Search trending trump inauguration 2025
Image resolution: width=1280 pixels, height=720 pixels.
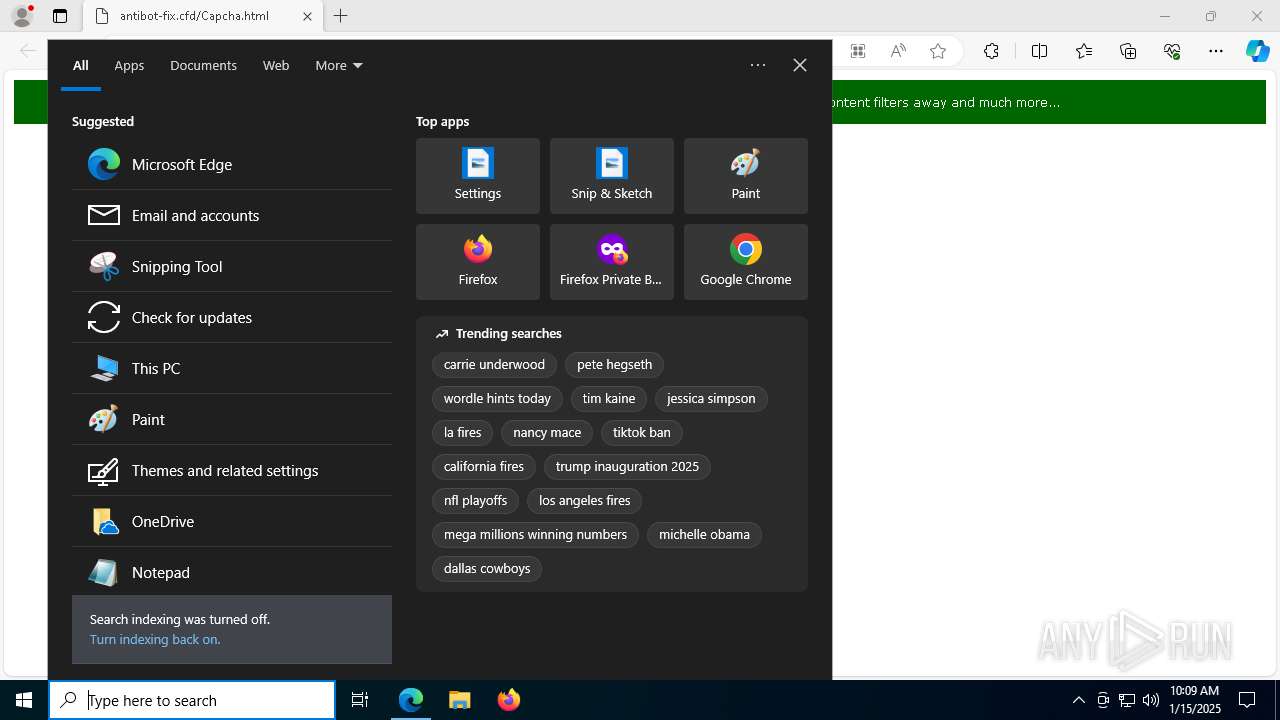(627, 466)
